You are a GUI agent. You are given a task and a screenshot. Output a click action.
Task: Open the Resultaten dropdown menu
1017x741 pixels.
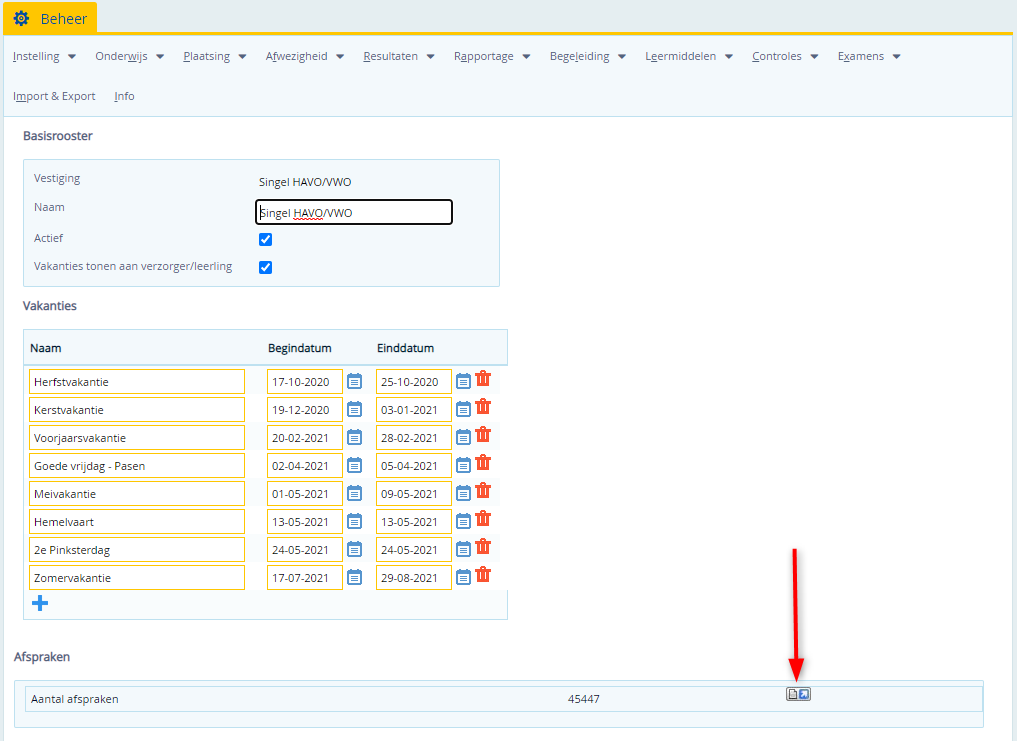[x=399, y=56]
